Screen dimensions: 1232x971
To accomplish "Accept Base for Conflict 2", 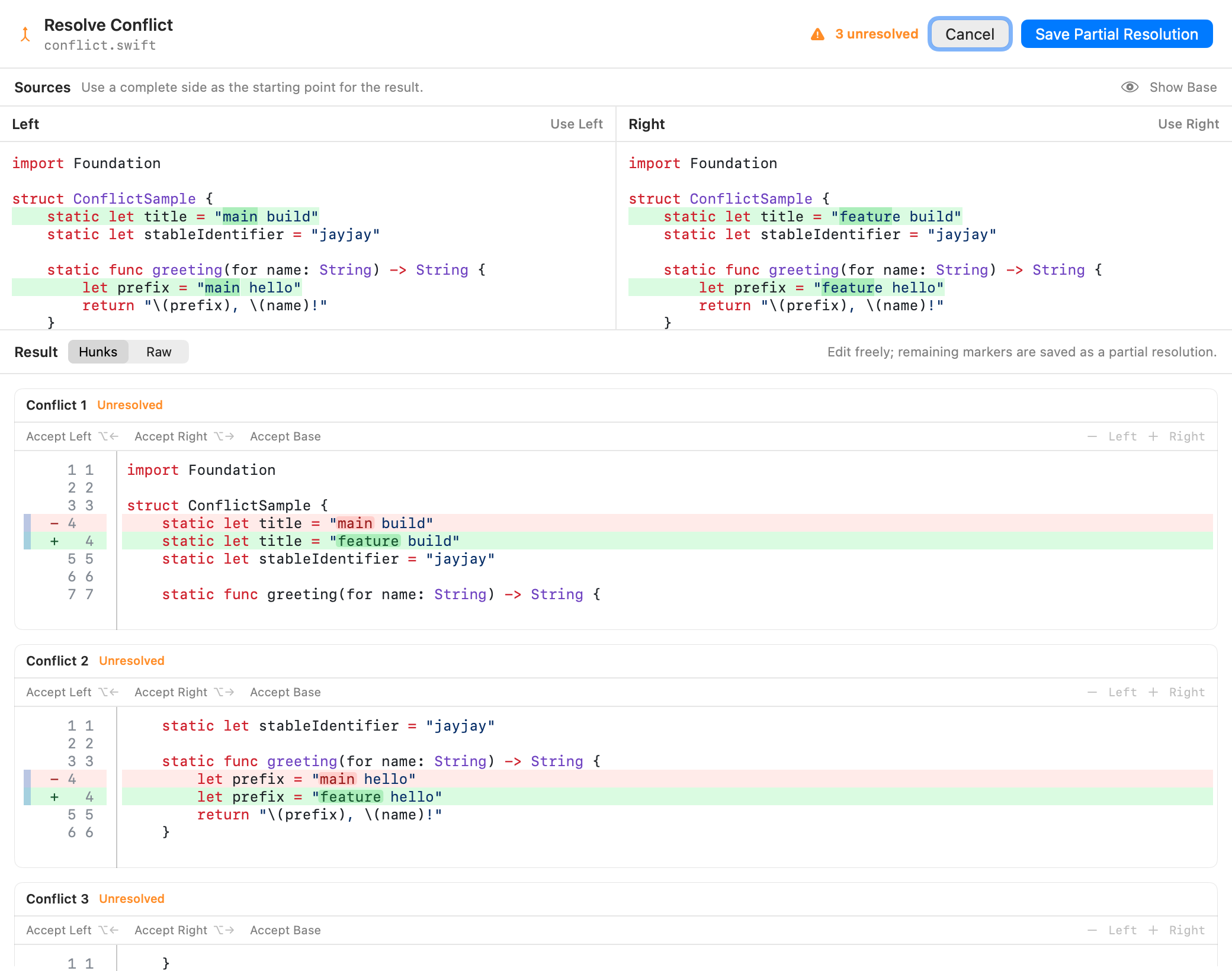I will (x=285, y=692).
